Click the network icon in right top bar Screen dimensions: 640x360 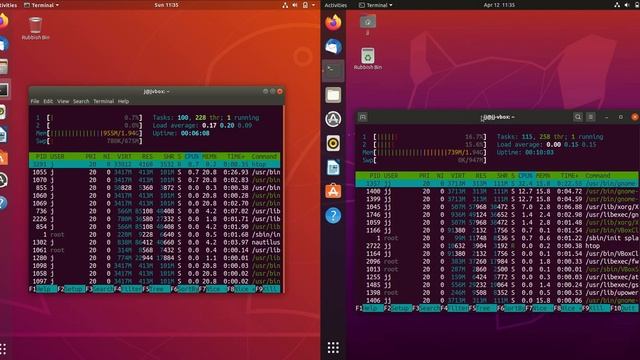coord(617,5)
